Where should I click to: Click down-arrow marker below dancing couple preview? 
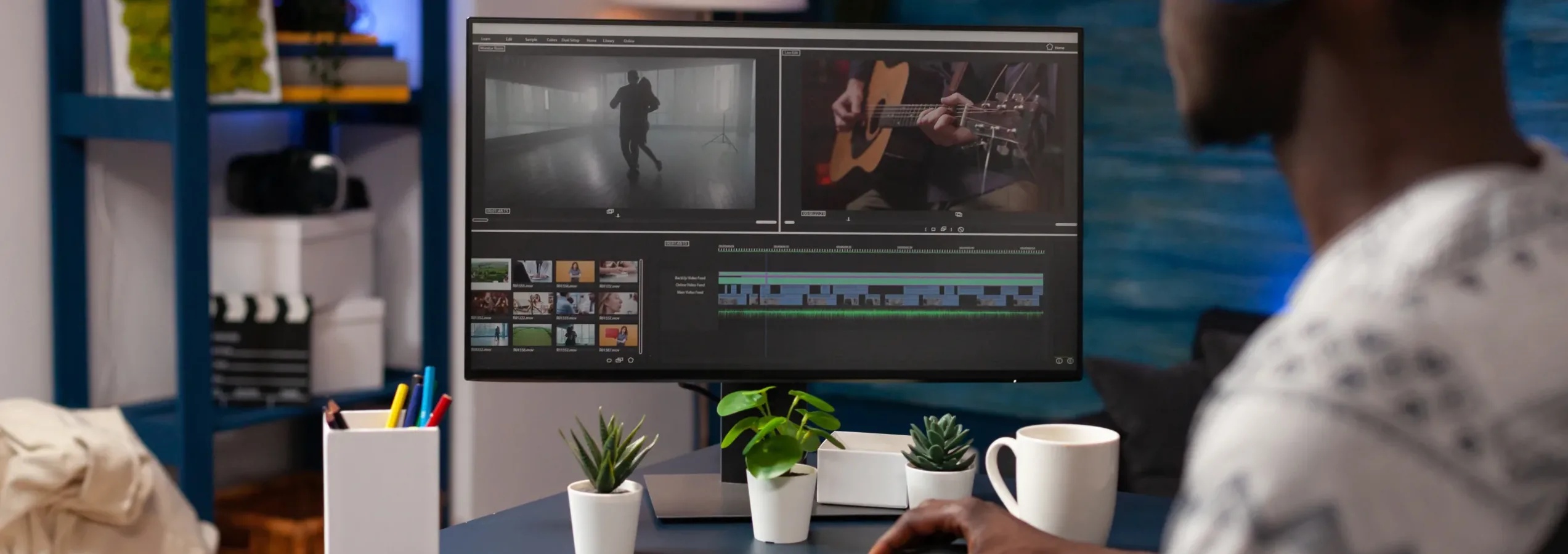click(618, 216)
